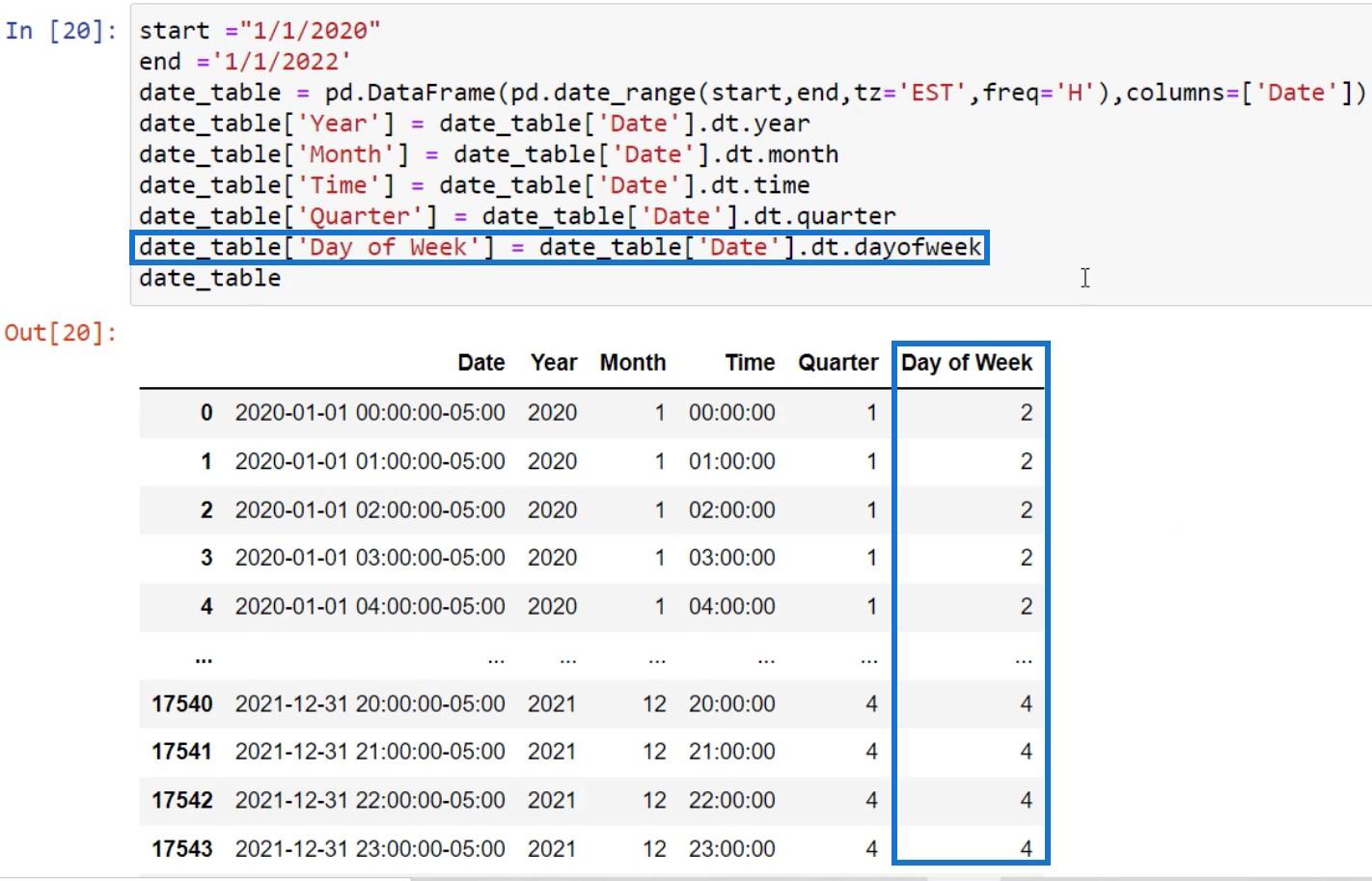Click row index 2 in the index column
The height and width of the screenshot is (881, 1372).
[206, 509]
